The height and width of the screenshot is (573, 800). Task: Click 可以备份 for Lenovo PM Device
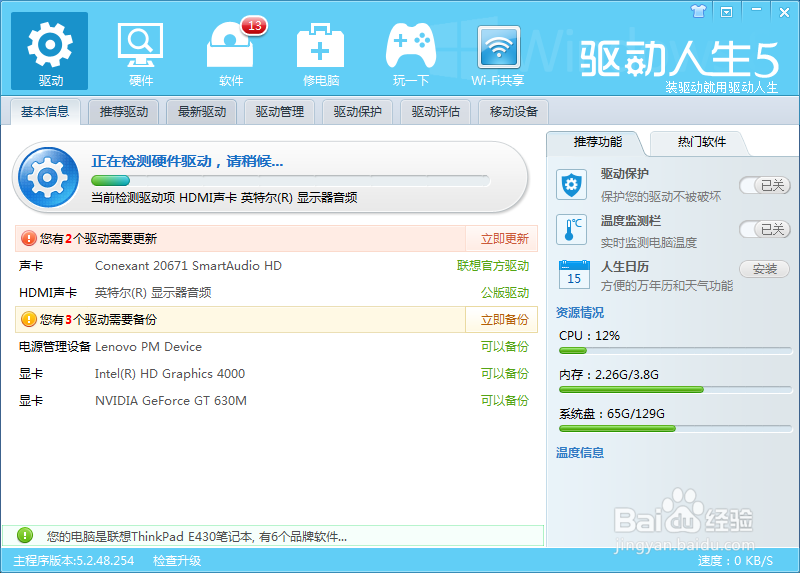coord(505,347)
